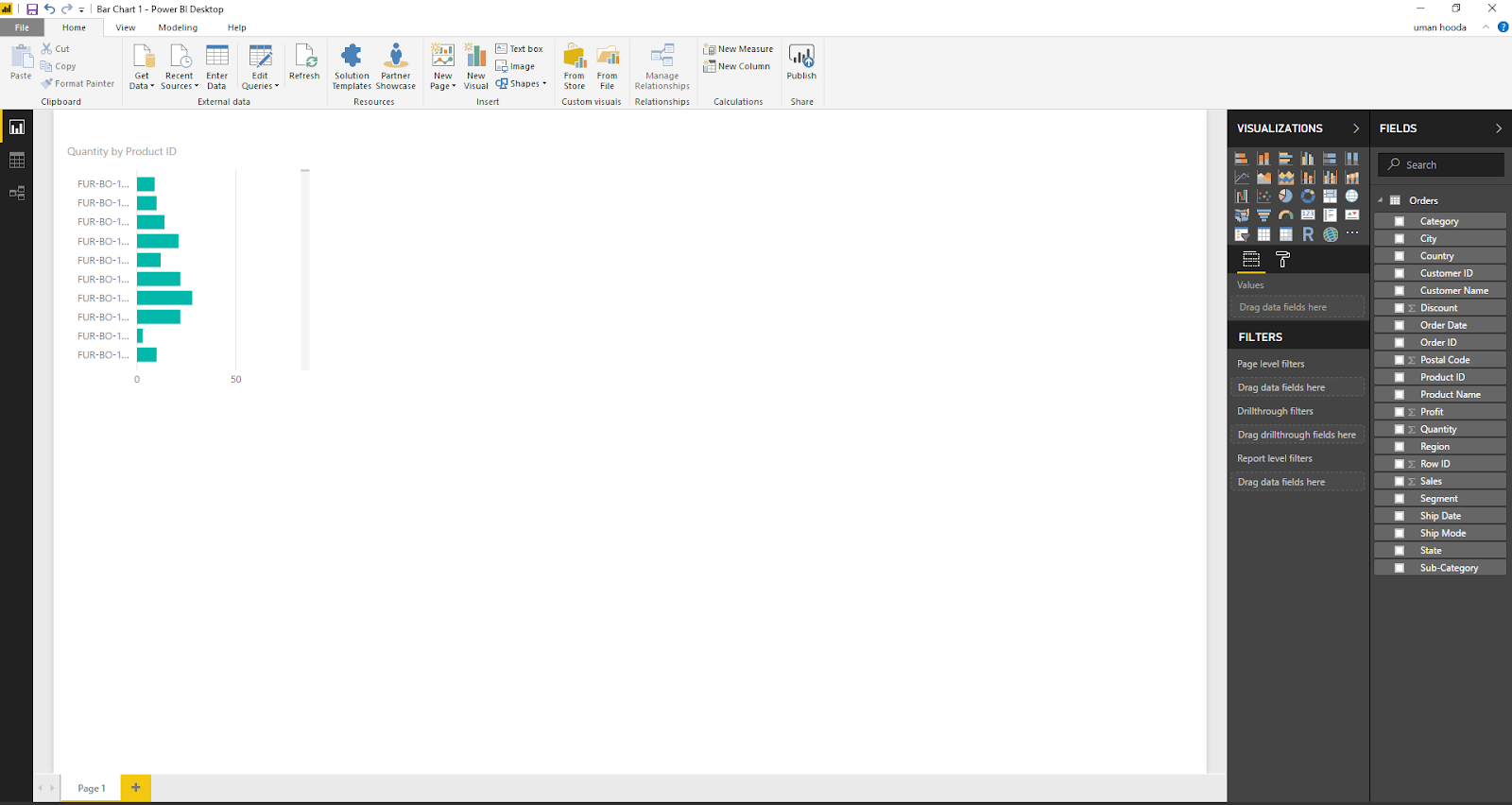Image resolution: width=1512 pixels, height=805 pixels.
Task: Check the City field checkbox
Action: click(1400, 238)
